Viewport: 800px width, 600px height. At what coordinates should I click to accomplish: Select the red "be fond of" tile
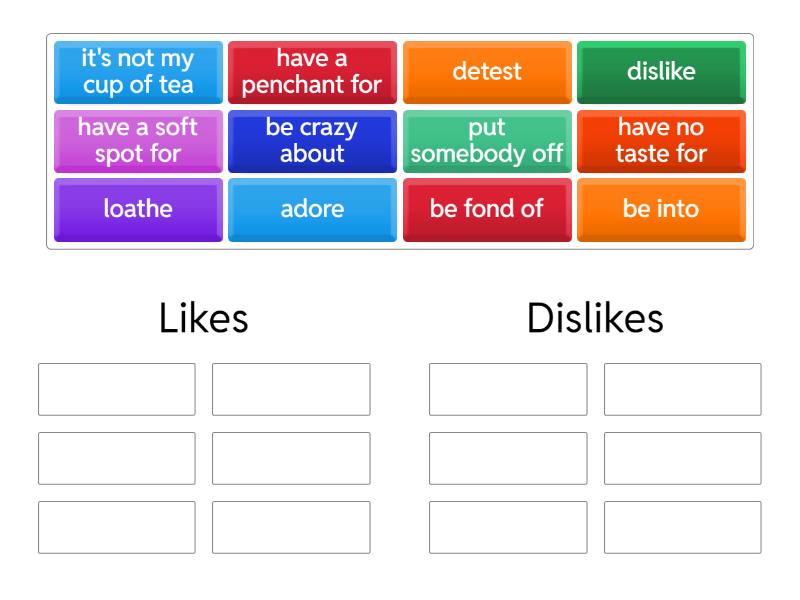487,210
